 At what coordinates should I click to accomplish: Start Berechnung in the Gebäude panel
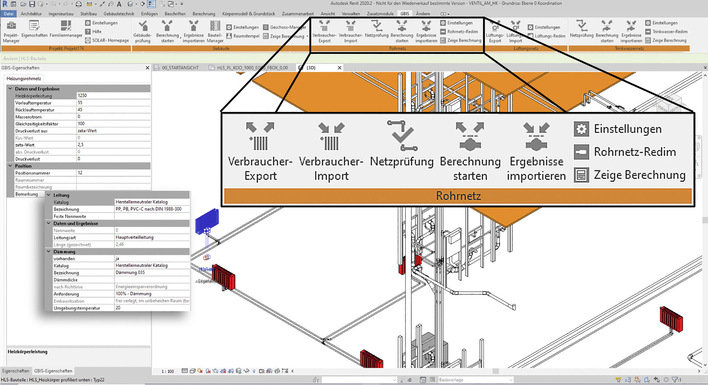[x=167, y=32]
